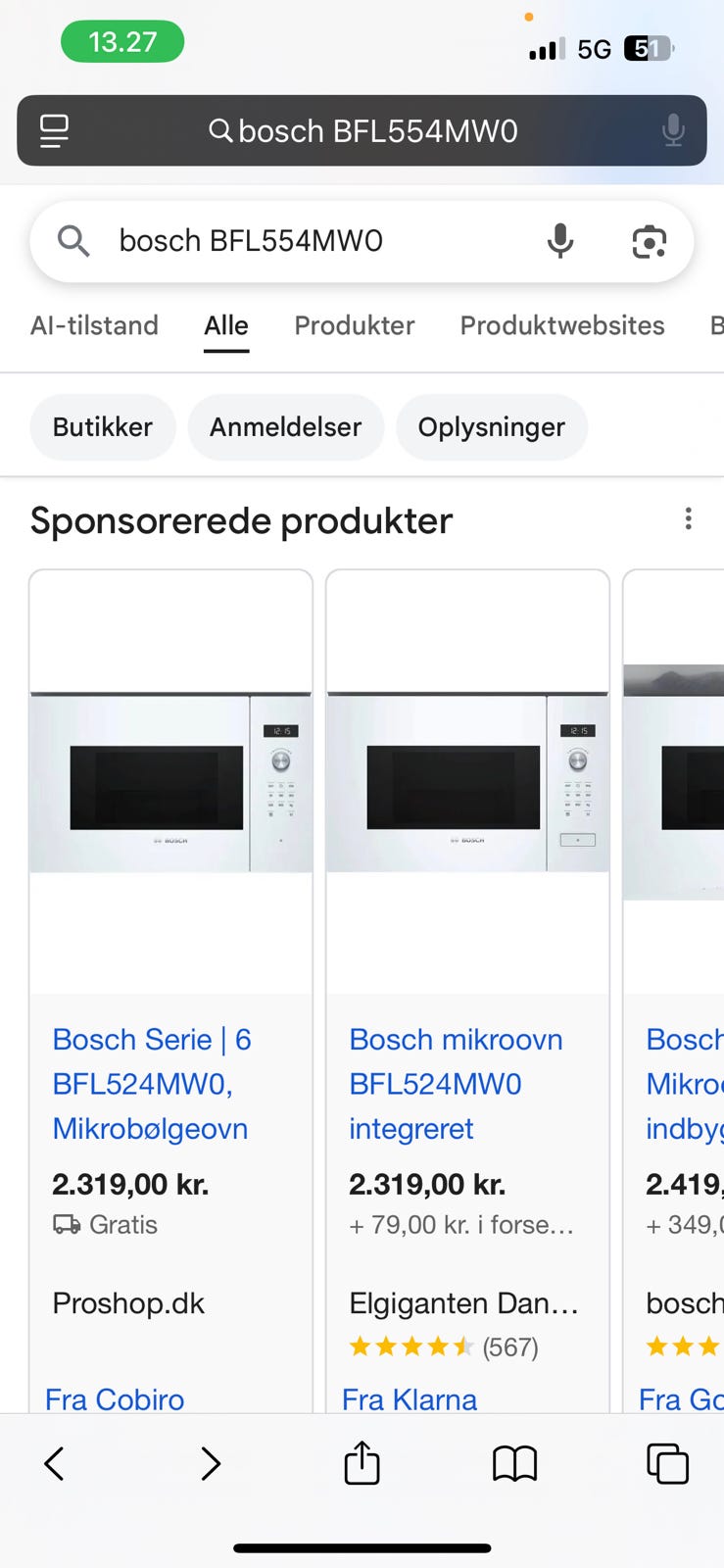The height and width of the screenshot is (1568, 724).
Task: Open Elgiganten microwave product image
Action: (467, 782)
